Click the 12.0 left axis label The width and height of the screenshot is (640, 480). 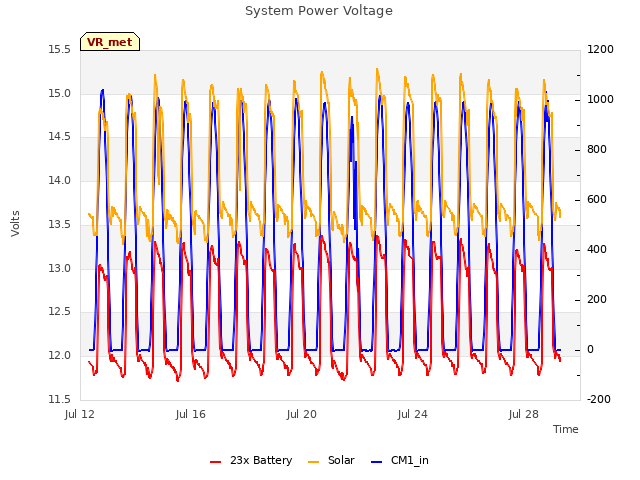coord(59,356)
